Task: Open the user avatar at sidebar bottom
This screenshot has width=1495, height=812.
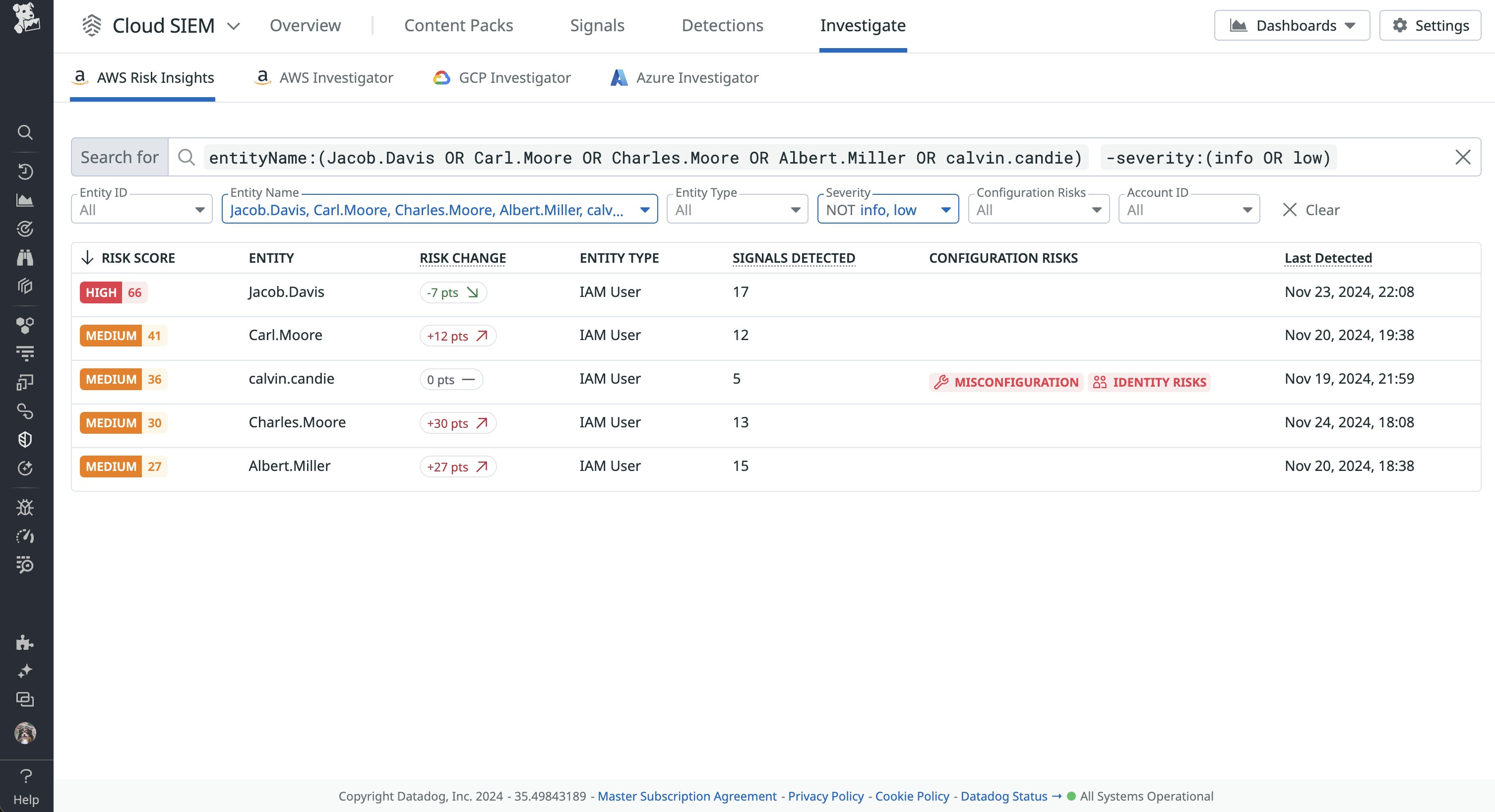Action: [25, 734]
